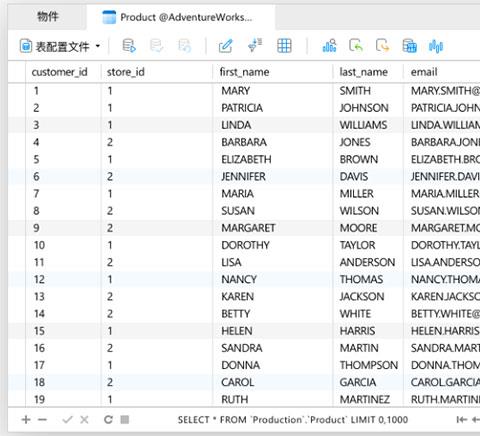Click the waveform chart icon at toolbar end

436,46
